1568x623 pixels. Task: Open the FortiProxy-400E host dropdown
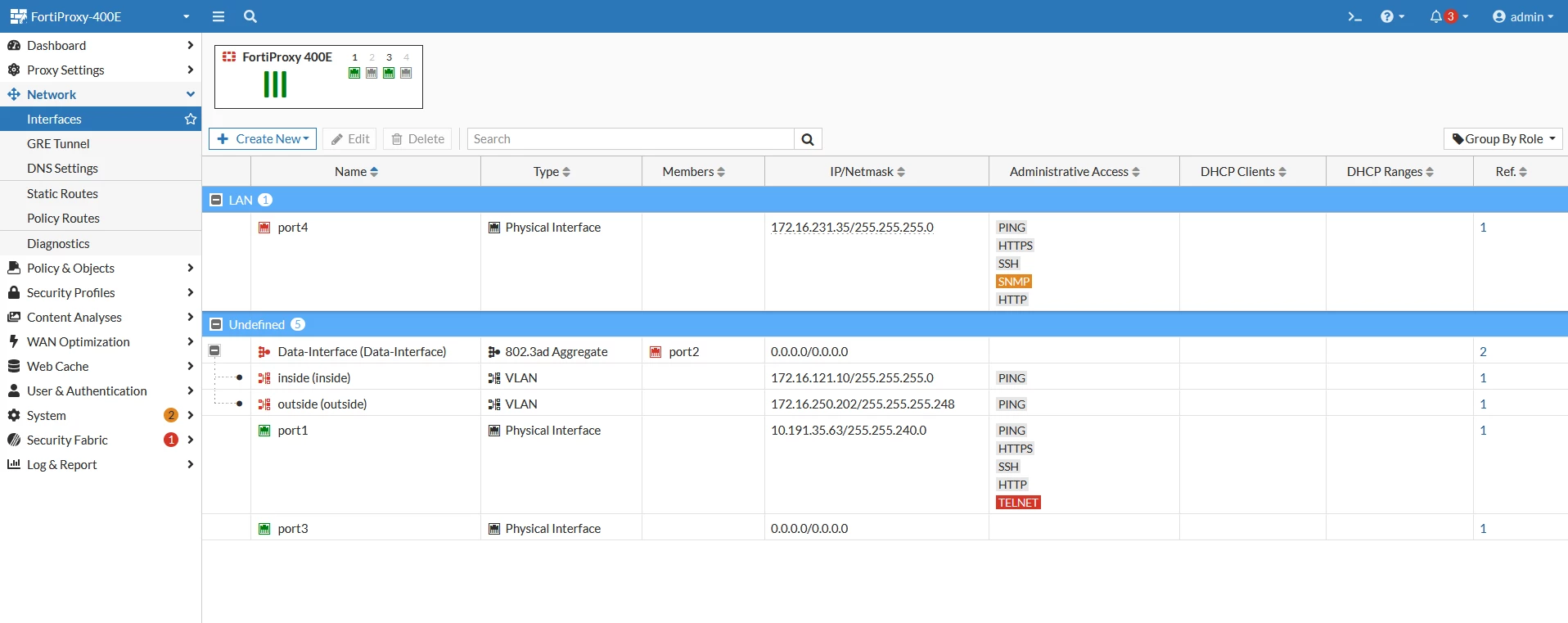coord(100,16)
